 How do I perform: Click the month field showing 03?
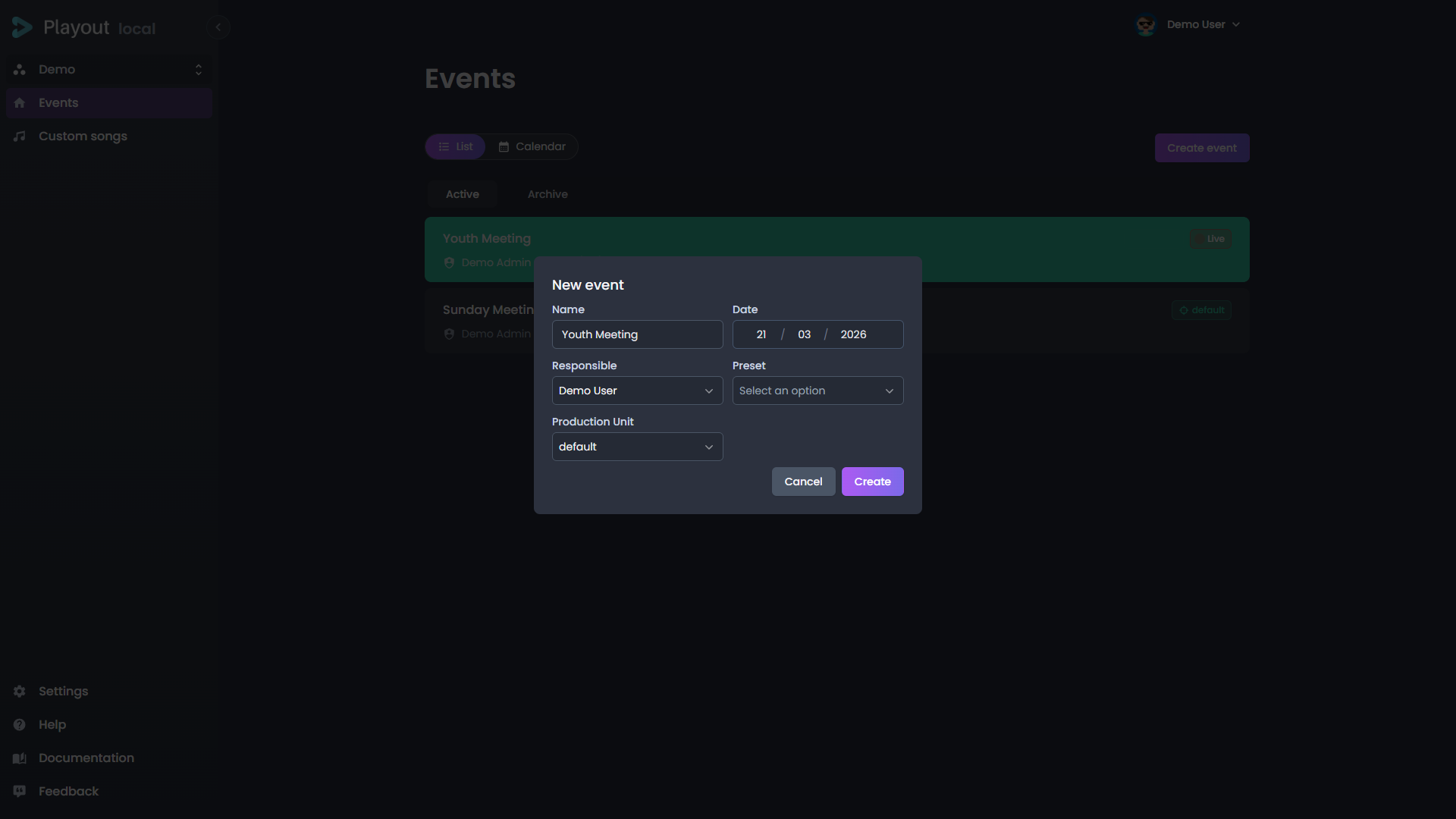click(804, 334)
